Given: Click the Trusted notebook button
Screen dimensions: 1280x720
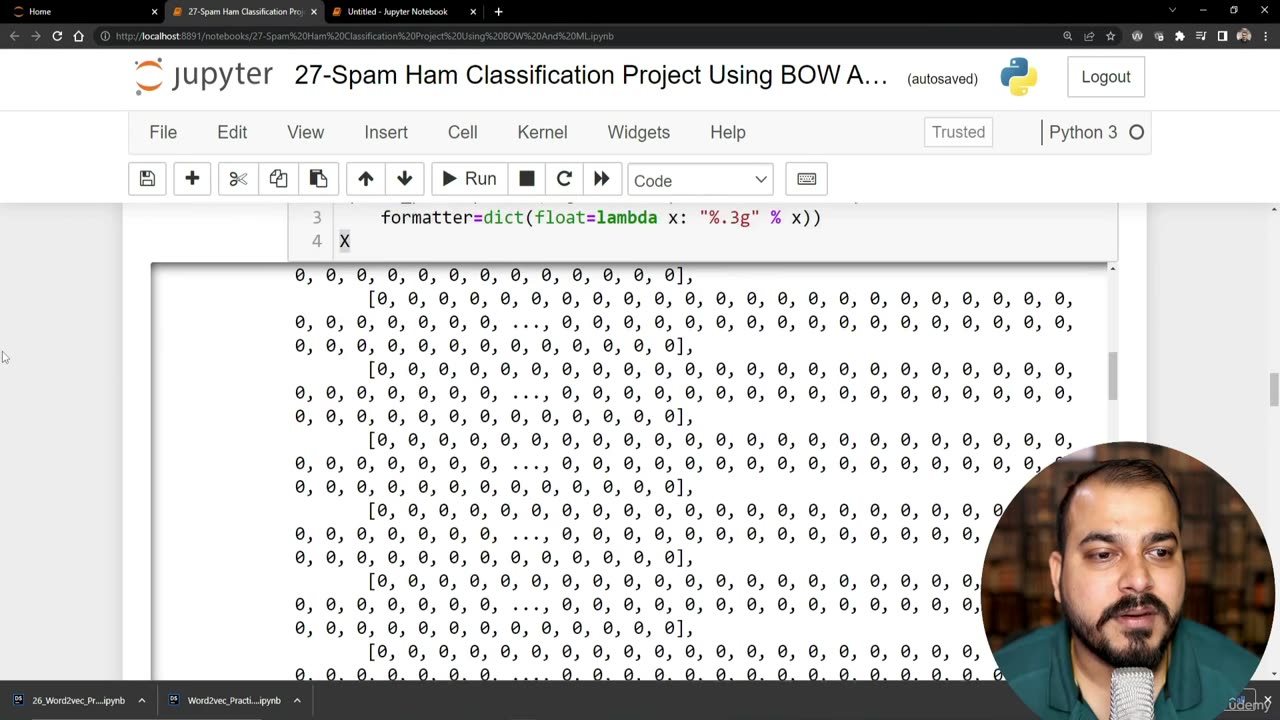Looking at the screenshot, I should point(958,132).
